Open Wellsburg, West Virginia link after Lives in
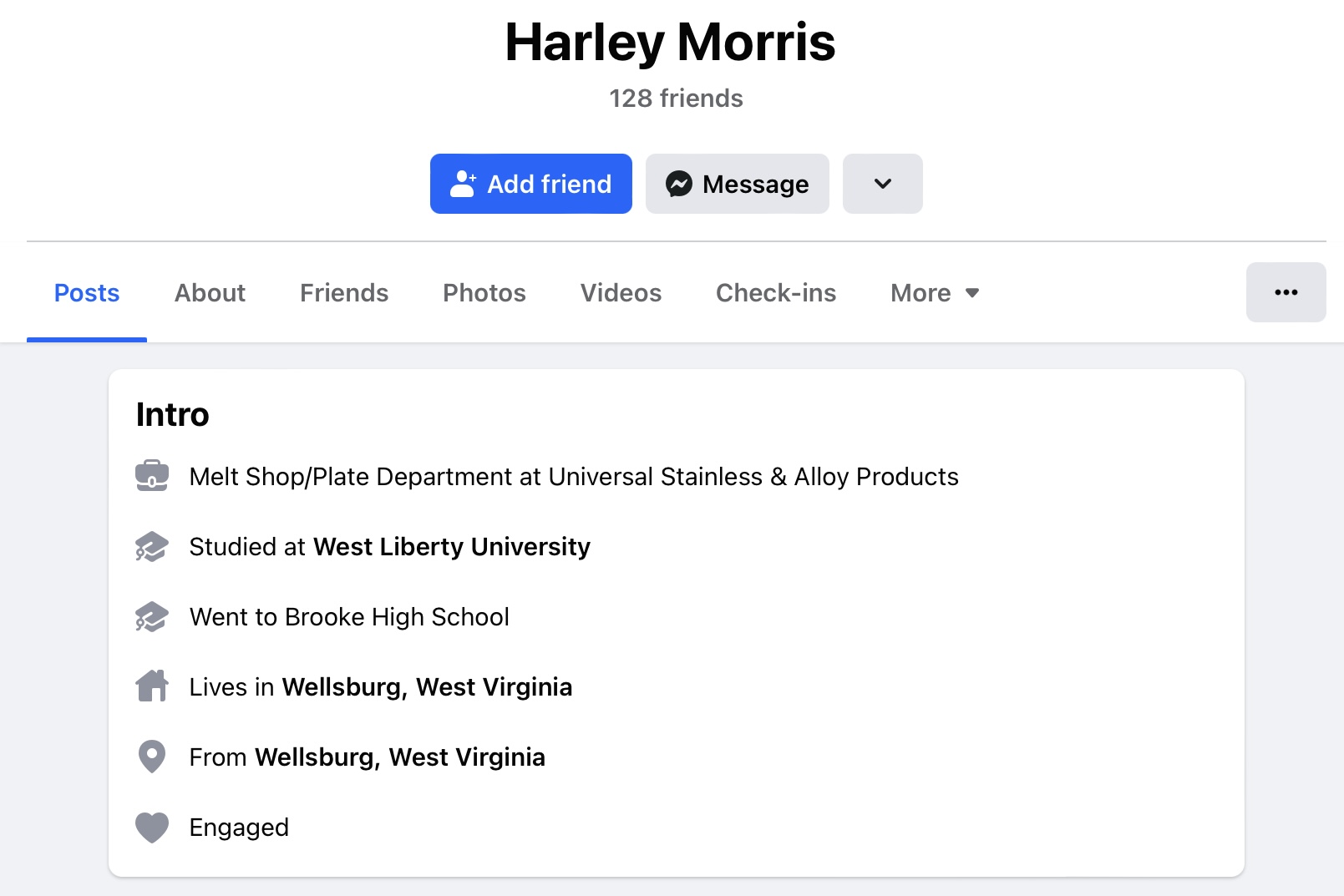Viewport: 1344px width, 896px height. point(427,686)
